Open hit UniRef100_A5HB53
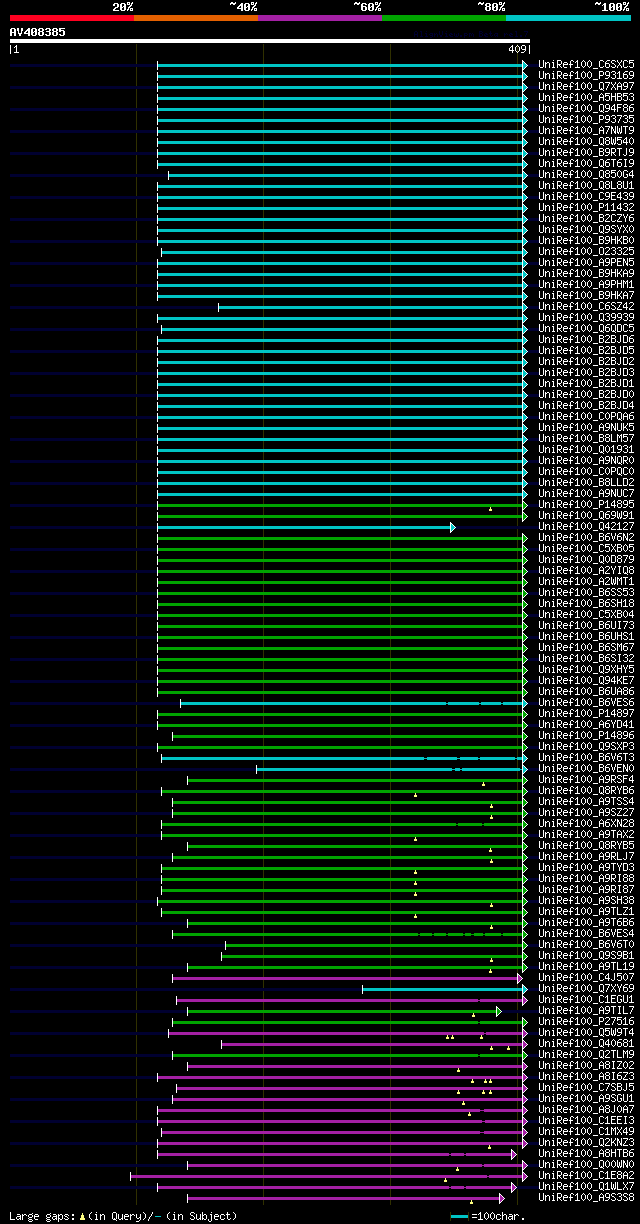 click(x=586, y=98)
